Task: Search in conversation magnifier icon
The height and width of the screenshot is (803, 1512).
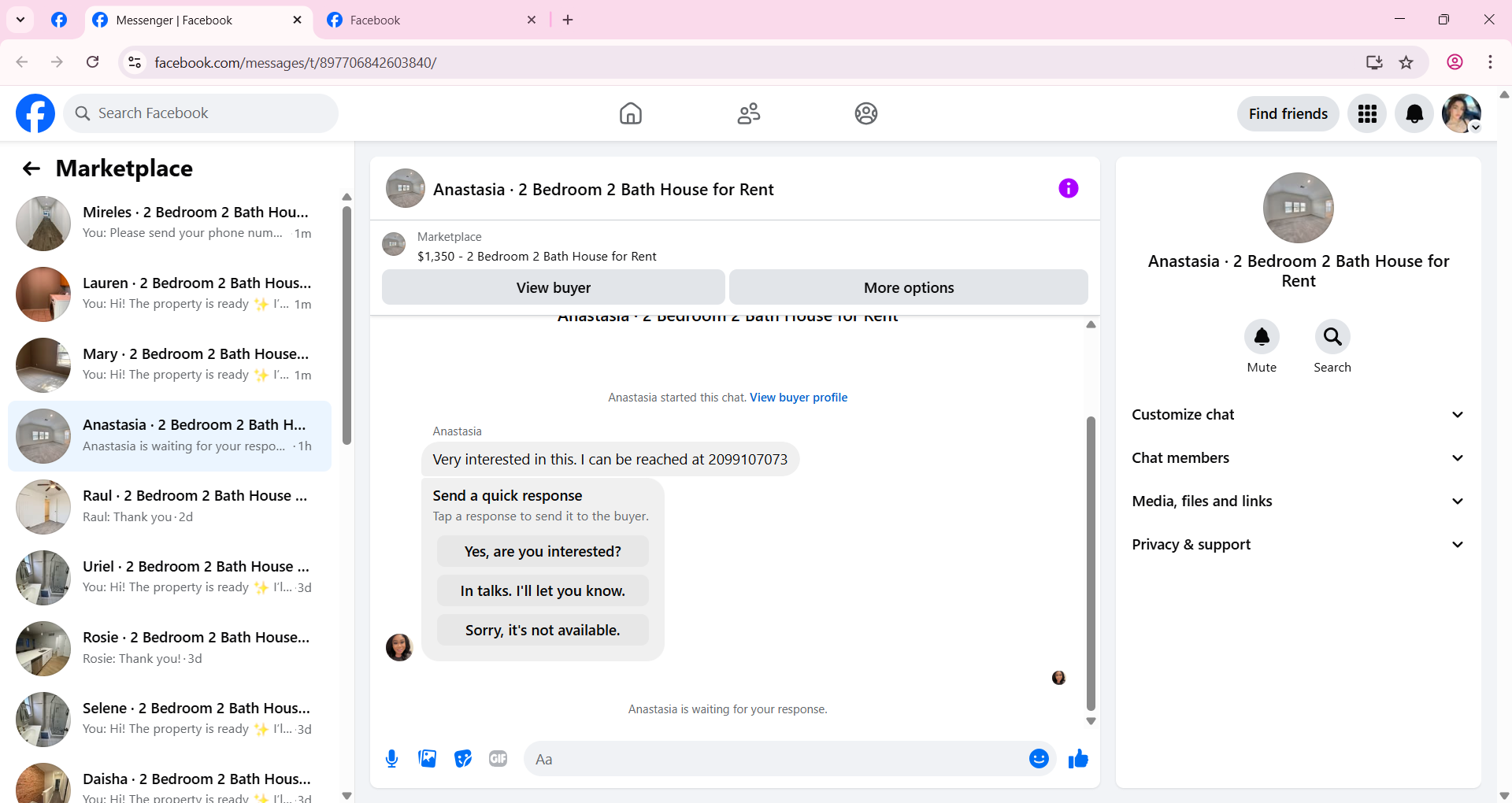Action: (1332, 337)
